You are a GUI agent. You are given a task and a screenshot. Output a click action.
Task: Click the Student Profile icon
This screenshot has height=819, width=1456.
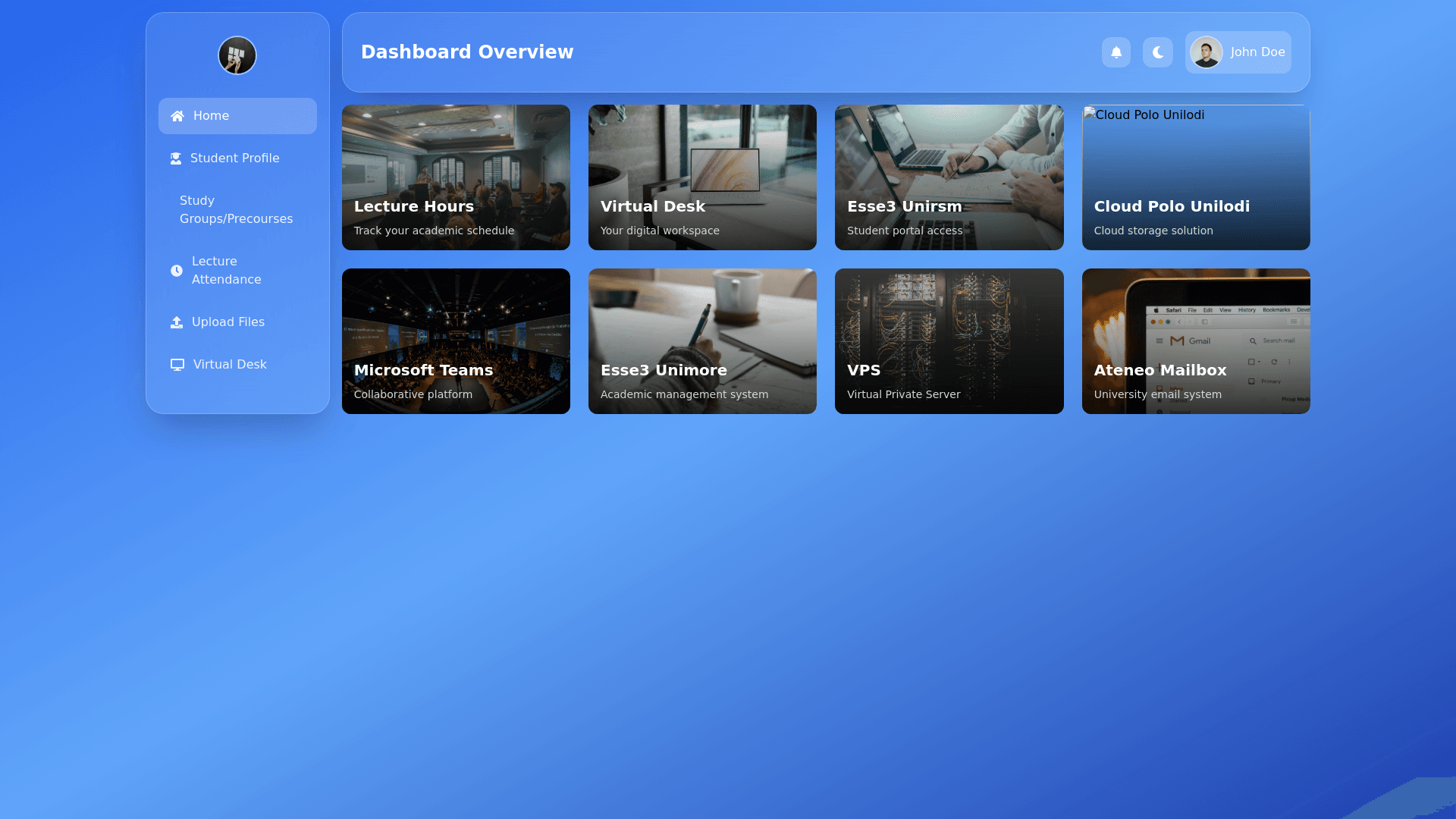[x=175, y=158]
